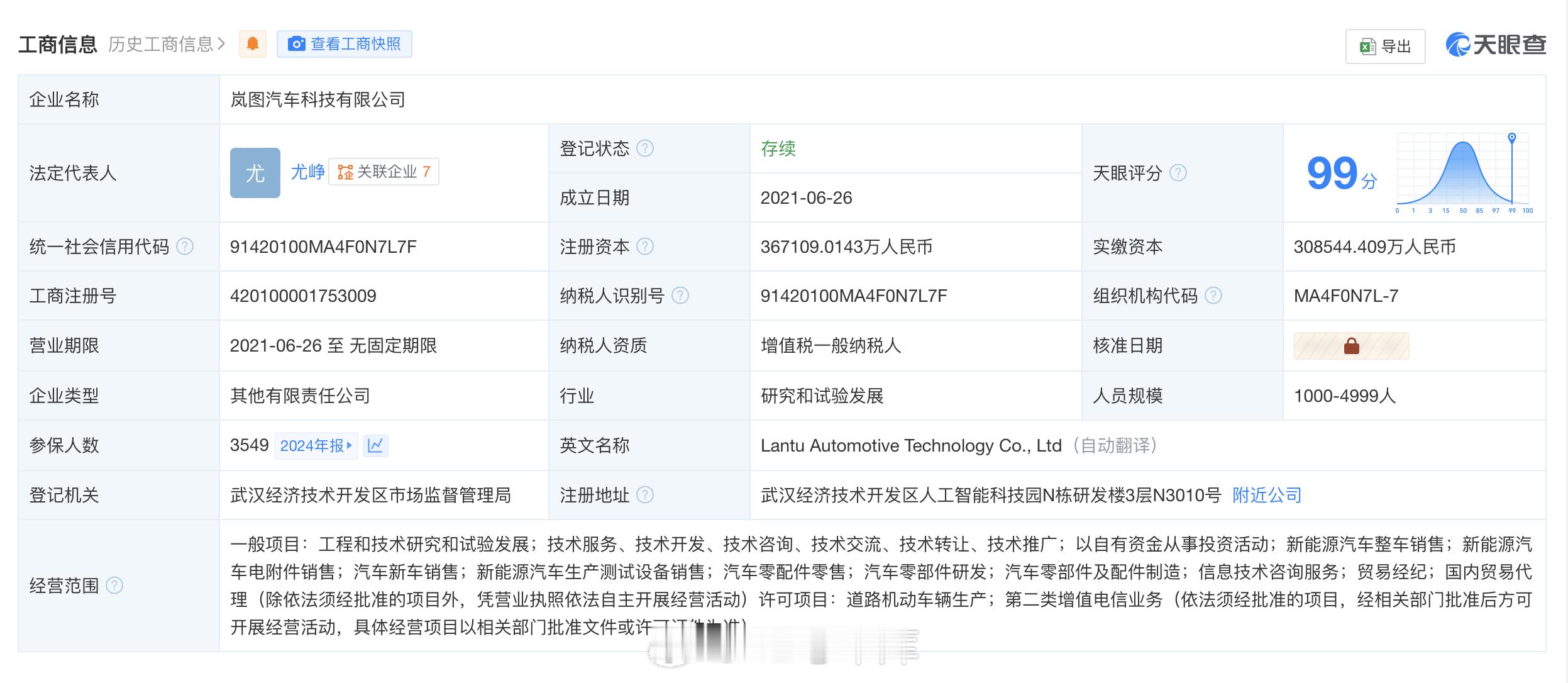The width and height of the screenshot is (1568, 683).
Task: Click help icon next to 天眼评分
Action: pos(1178,173)
